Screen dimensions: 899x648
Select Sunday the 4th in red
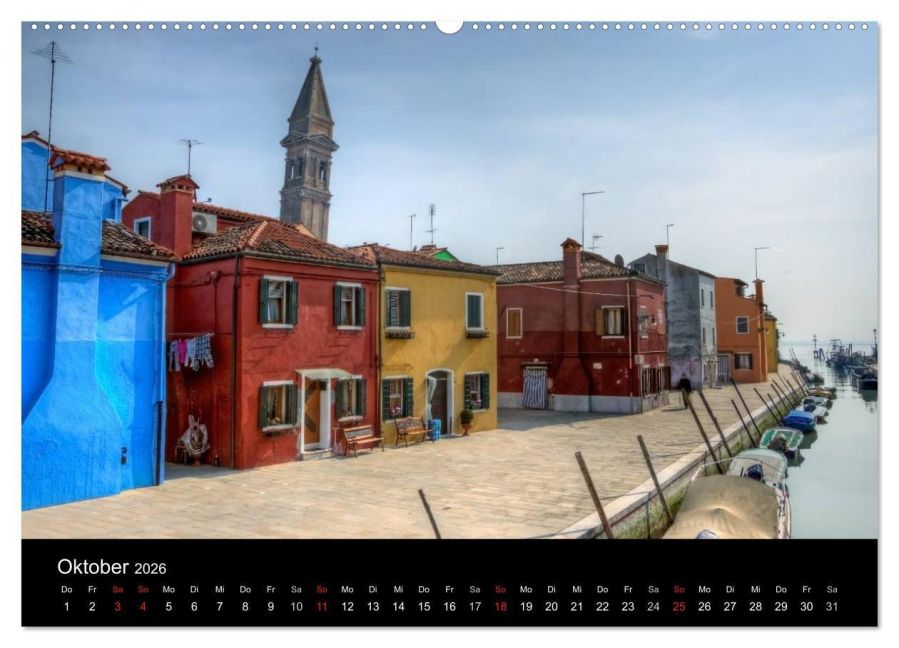(x=143, y=606)
